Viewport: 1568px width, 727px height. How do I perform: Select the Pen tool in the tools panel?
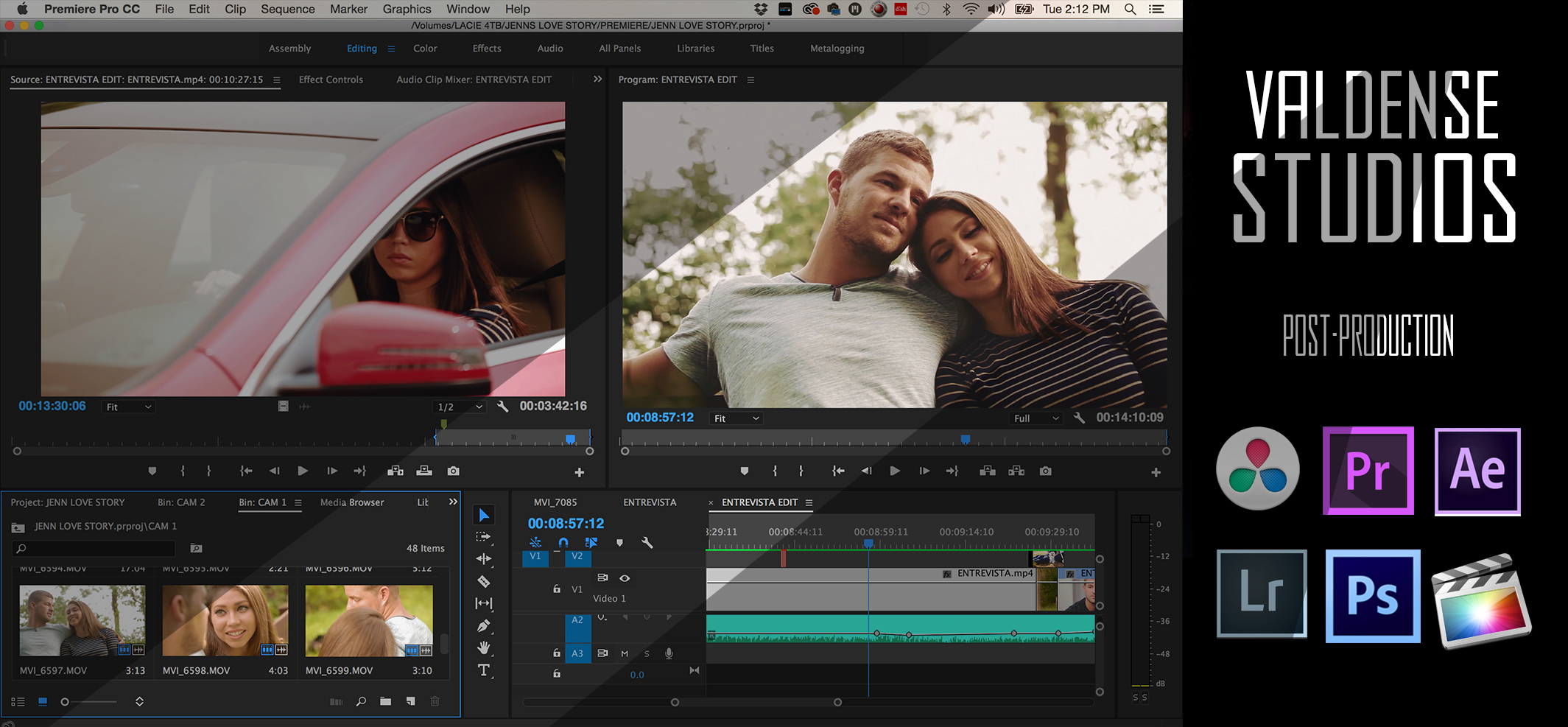(x=483, y=626)
